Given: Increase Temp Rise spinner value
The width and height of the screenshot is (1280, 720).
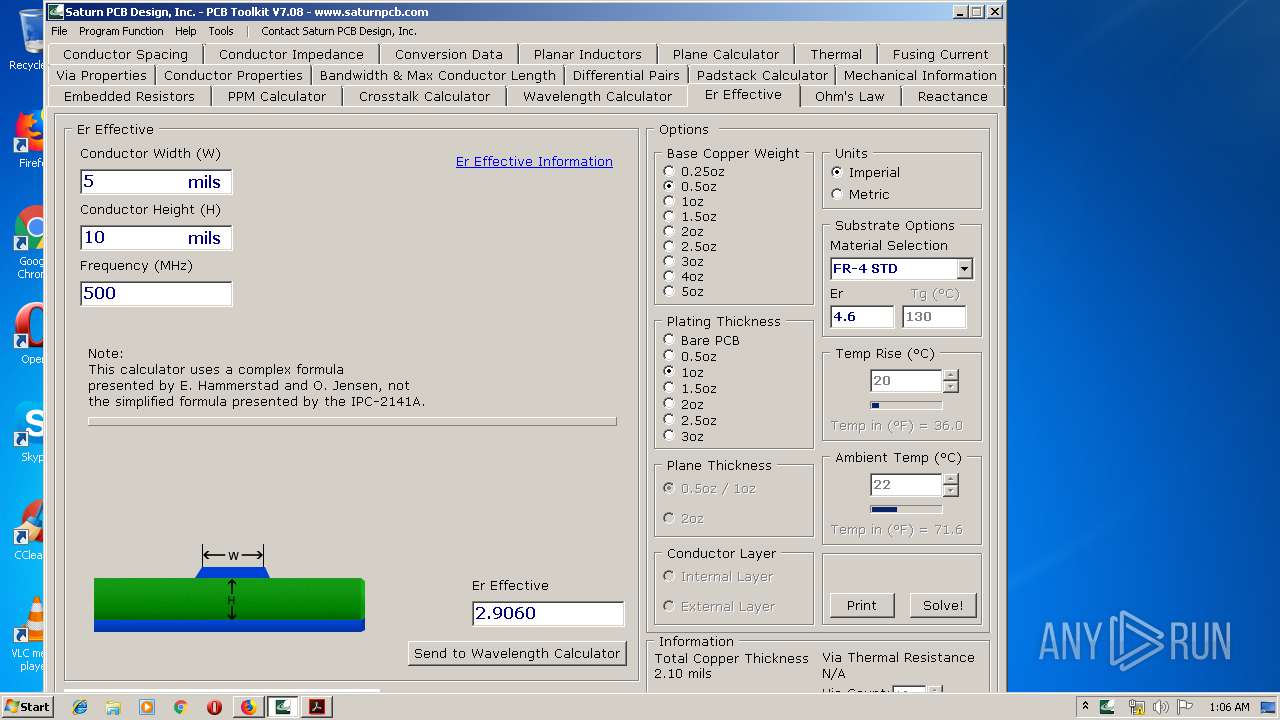Looking at the screenshot, I should (x=950, y=376).
